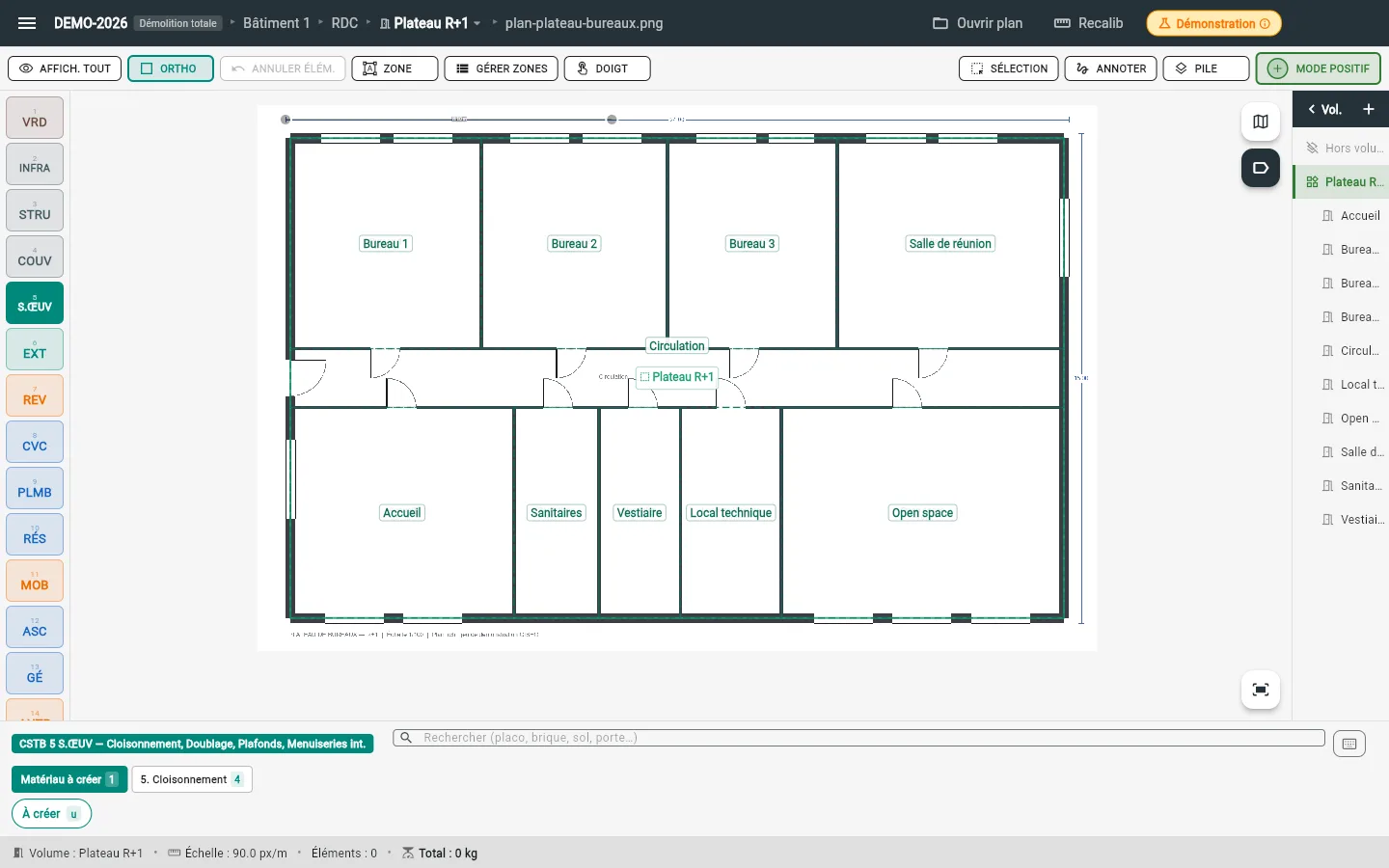Click the fit-to-screen icon button
This screenshot has width=1389, height=868.
click(x=1261, y=690)
